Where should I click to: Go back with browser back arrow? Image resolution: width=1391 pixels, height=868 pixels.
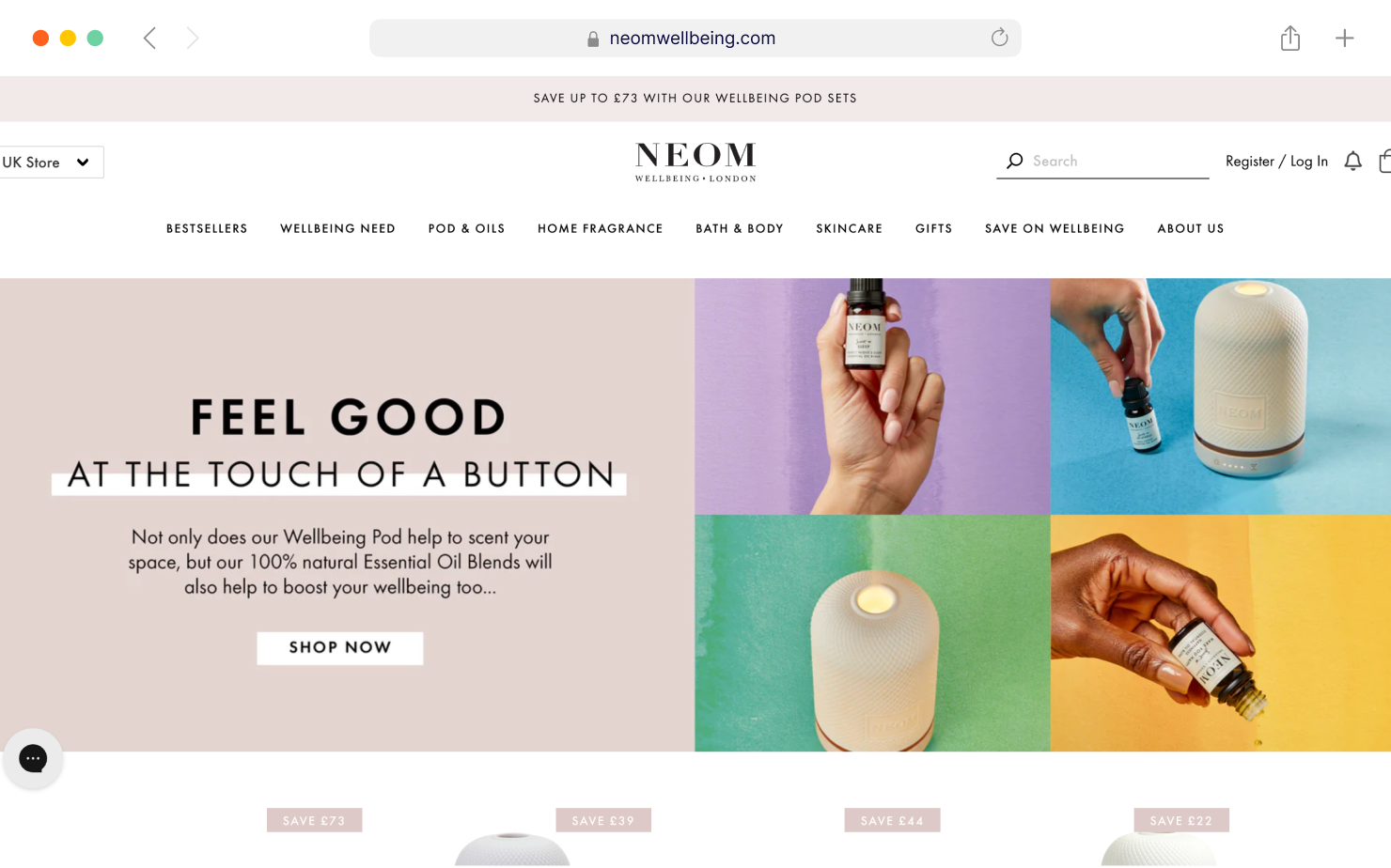pyautogui.click(x=149, y=39)
